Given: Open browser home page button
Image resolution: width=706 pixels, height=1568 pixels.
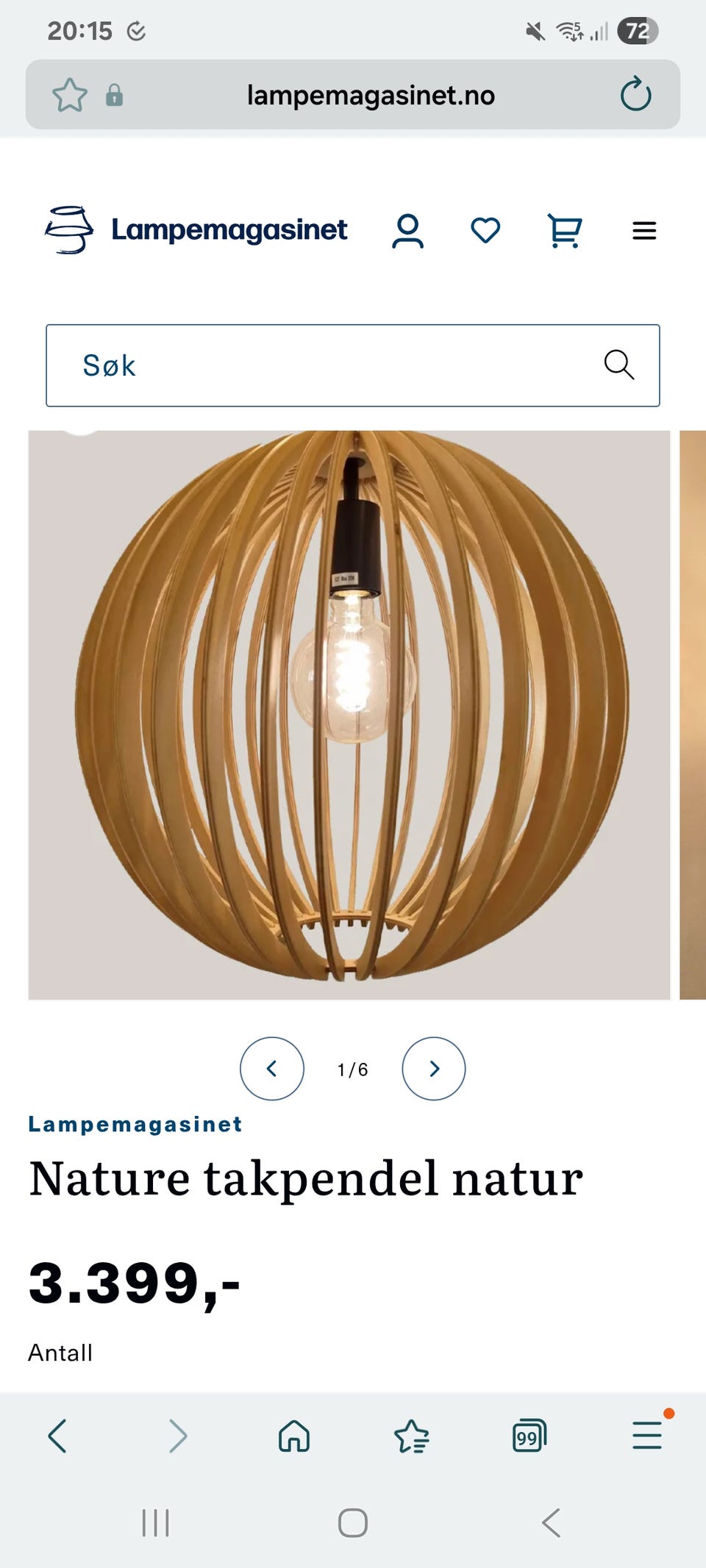Looking at the screenshot, I should pyautogui.click(x=294, y=1436).
